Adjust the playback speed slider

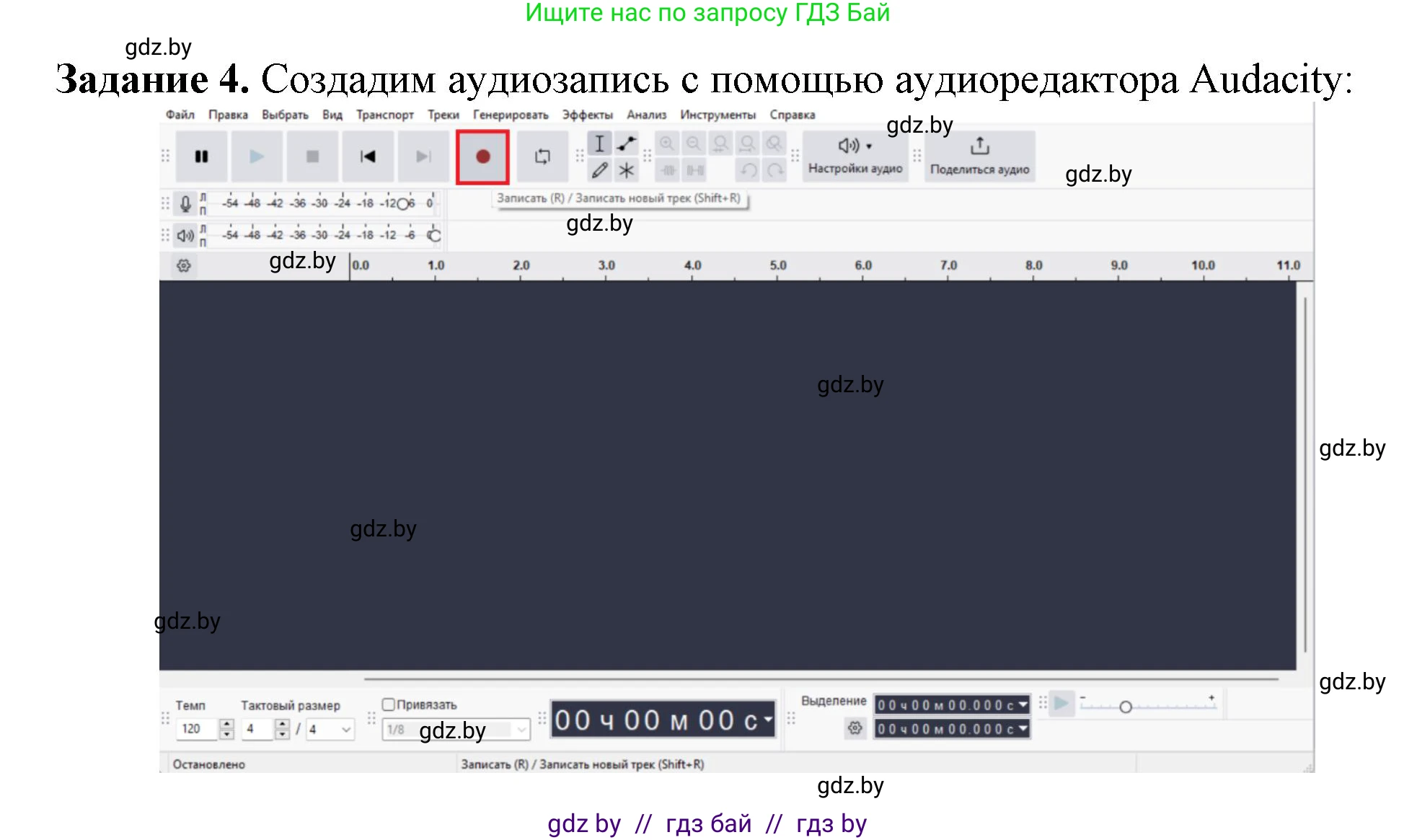(x=1125, y=707)
